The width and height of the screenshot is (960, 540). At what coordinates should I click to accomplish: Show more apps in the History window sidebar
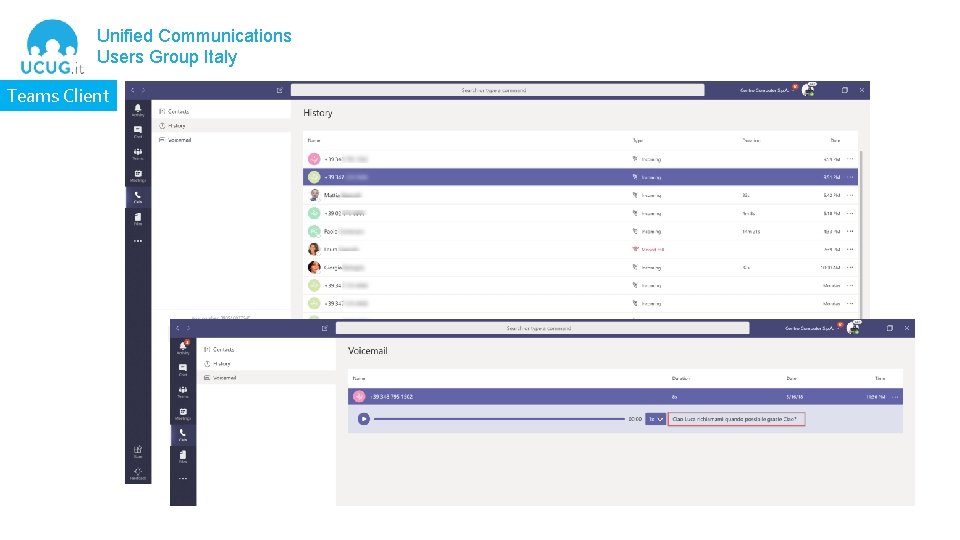point(138,241)
